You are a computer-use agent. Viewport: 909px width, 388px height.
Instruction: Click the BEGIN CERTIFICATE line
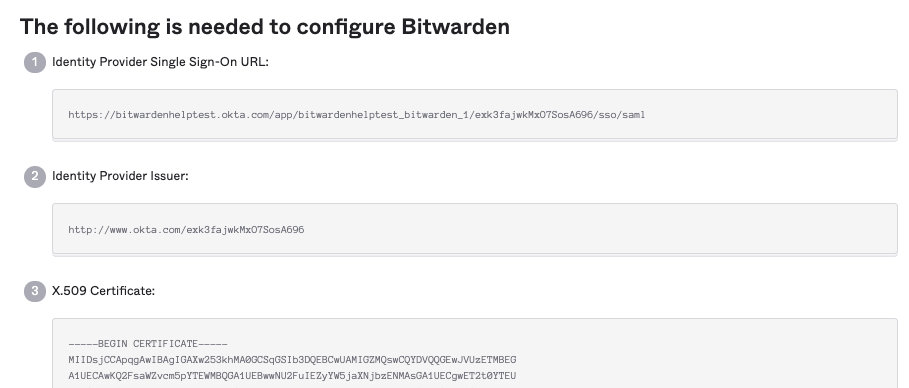148,344
